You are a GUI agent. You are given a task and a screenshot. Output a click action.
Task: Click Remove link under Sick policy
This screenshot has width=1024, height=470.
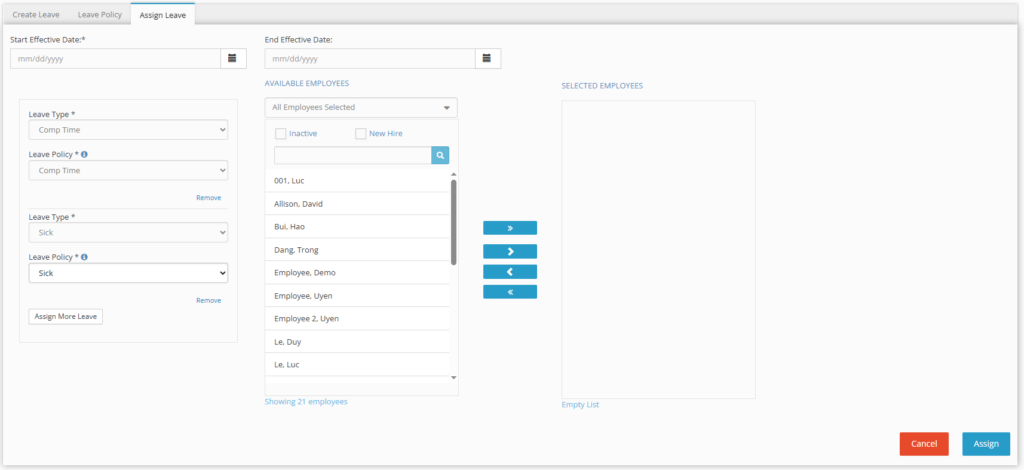point(208,300)
